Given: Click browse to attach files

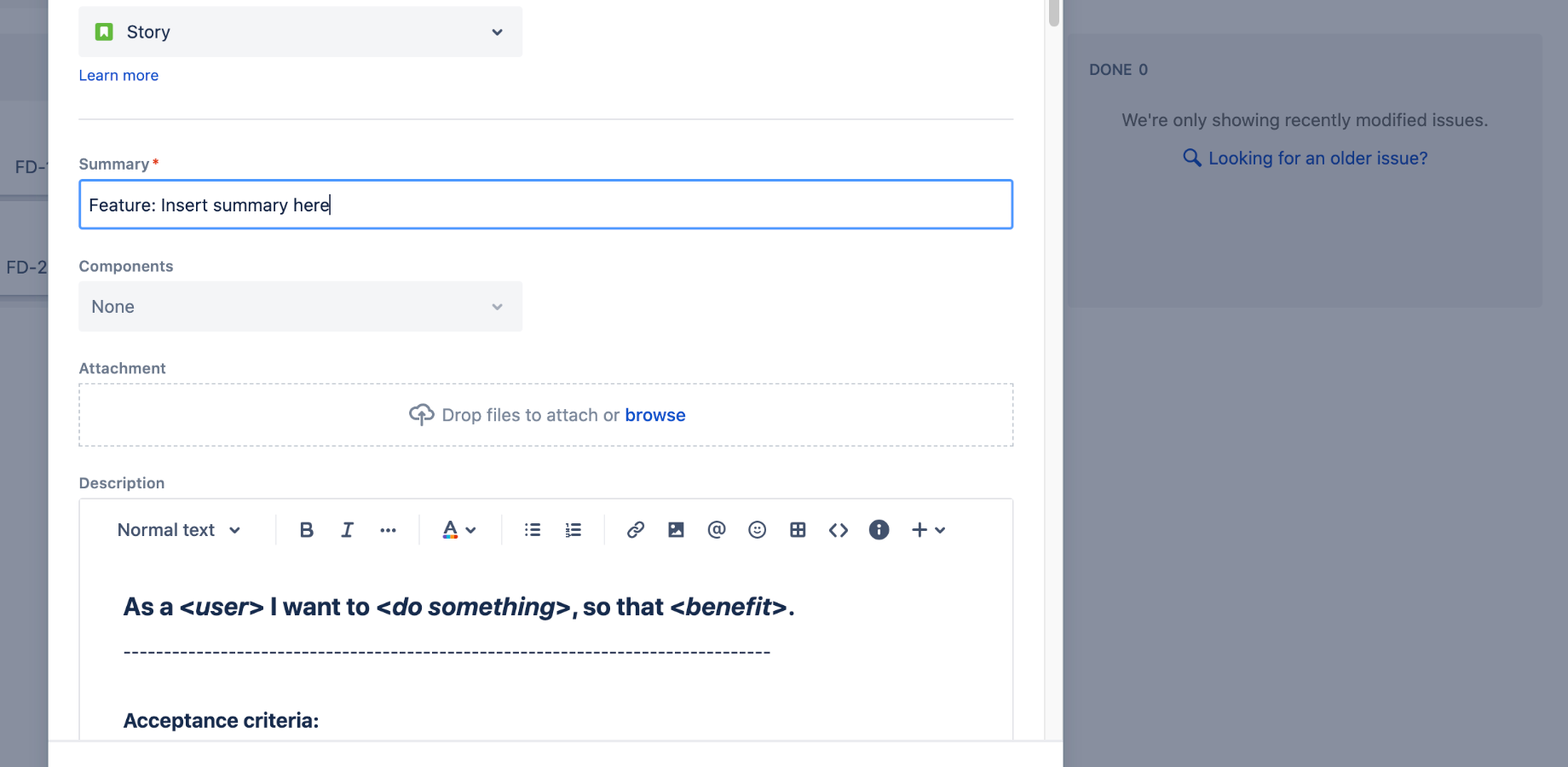Looking at the screenshot, I should tap(655, 415).
